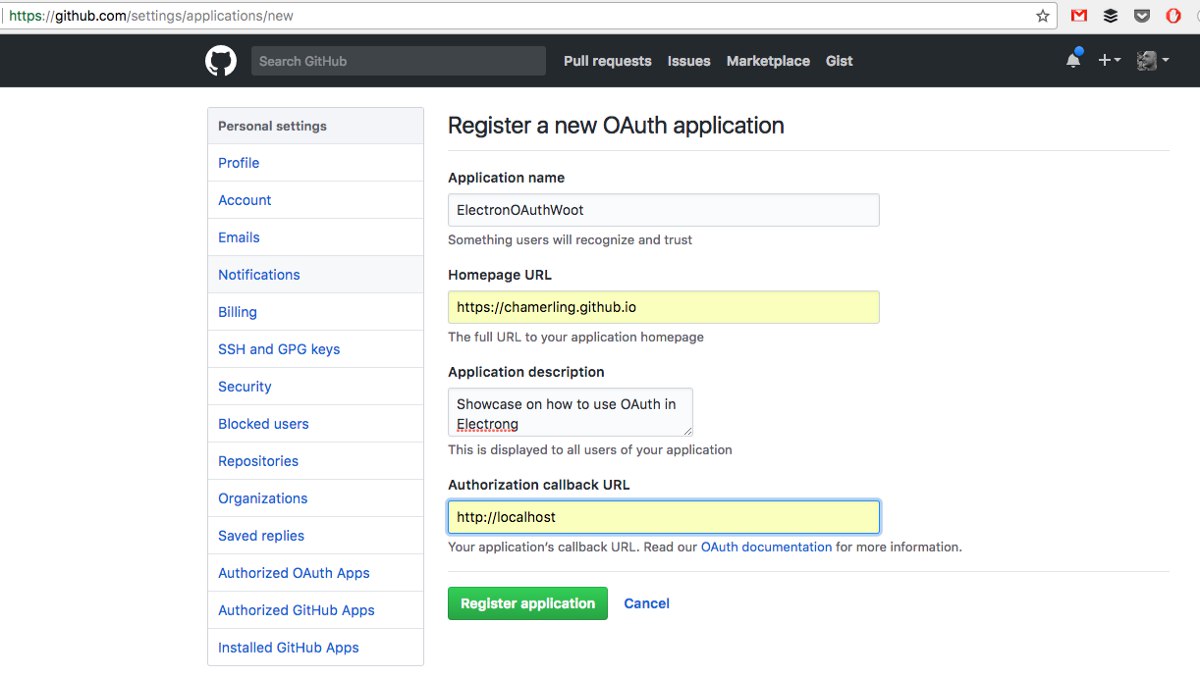
Task: Click the Personal settings sidebar header
Action: (x=315, y=126)
